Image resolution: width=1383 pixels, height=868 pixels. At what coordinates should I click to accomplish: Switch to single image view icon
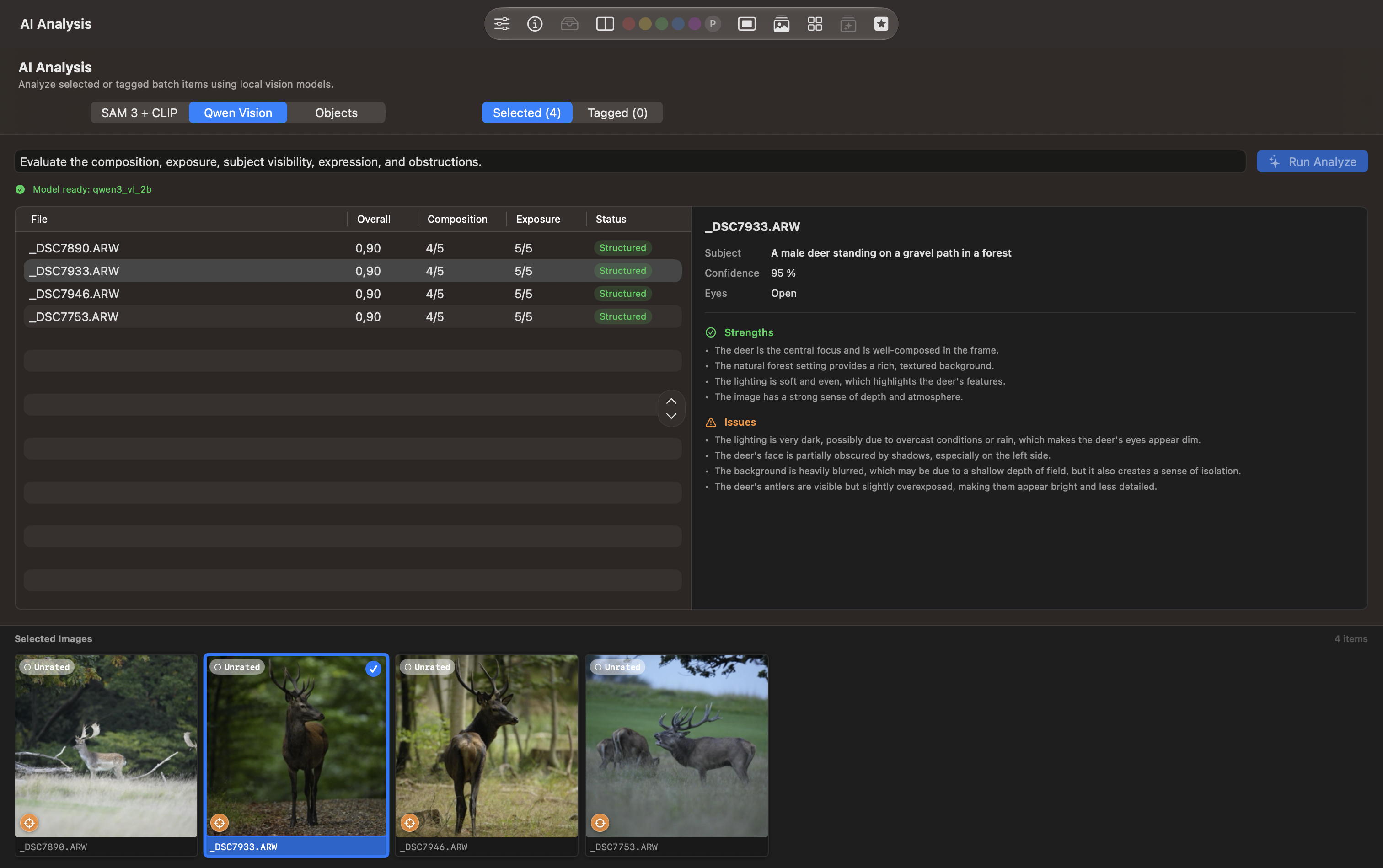746,23
